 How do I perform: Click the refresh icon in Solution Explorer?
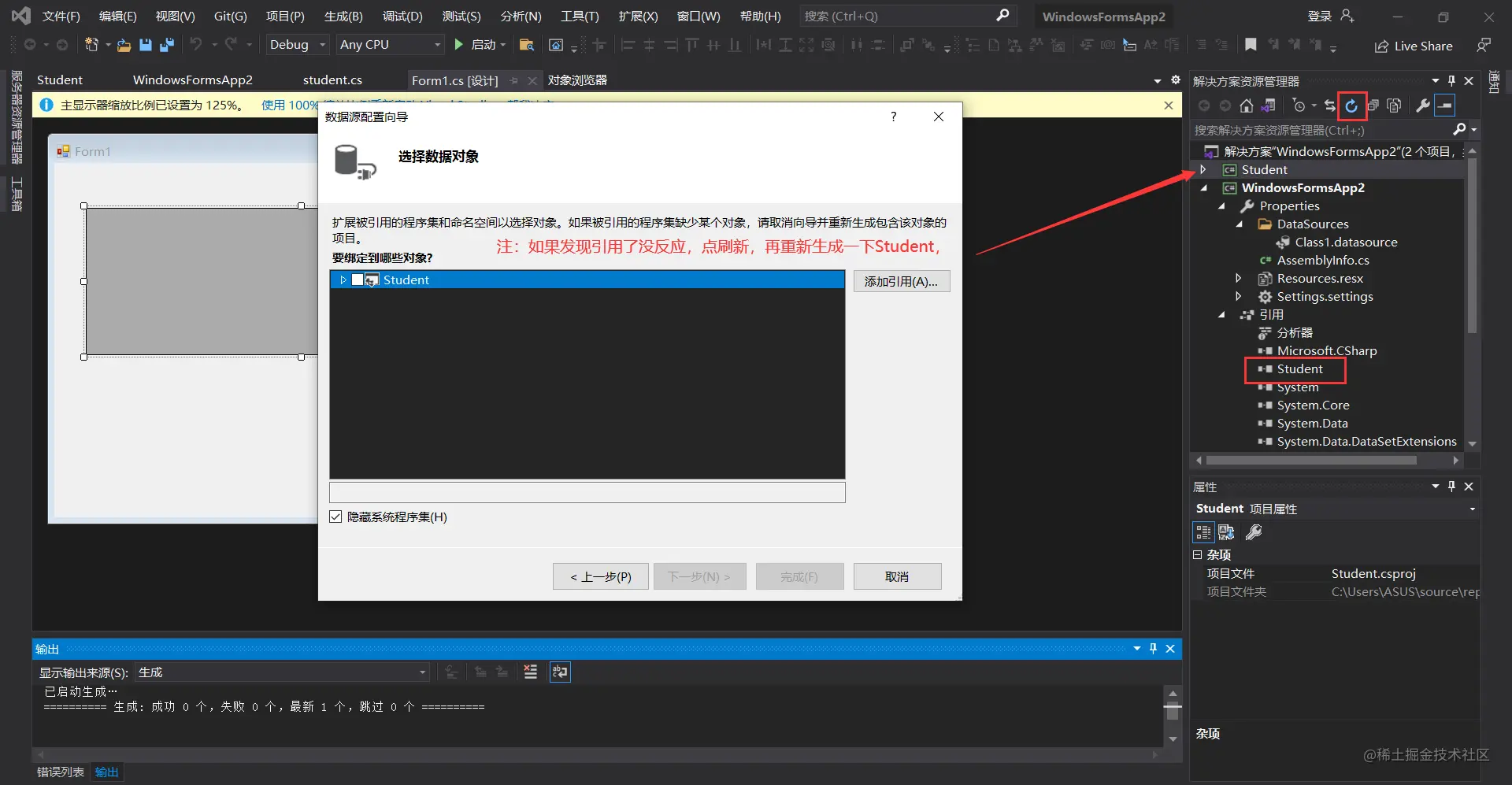1351,106
